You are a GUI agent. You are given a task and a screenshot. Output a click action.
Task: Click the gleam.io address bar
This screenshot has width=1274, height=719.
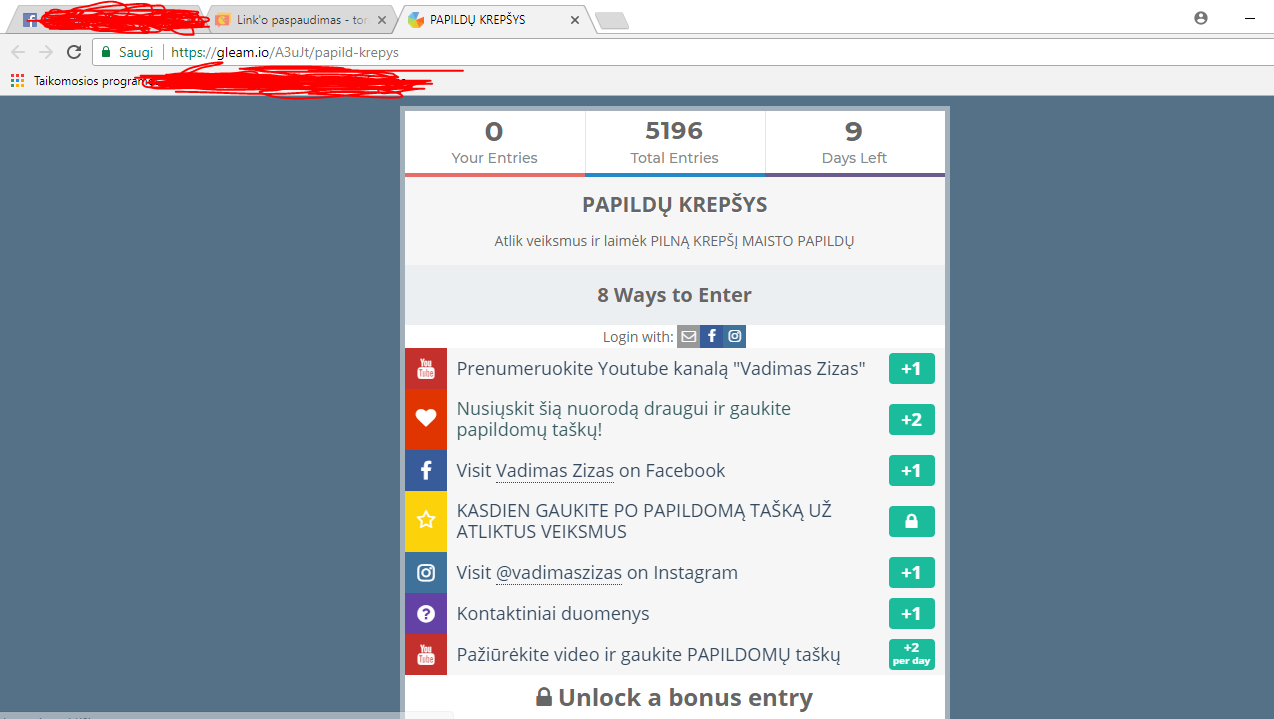click(680, 52)
